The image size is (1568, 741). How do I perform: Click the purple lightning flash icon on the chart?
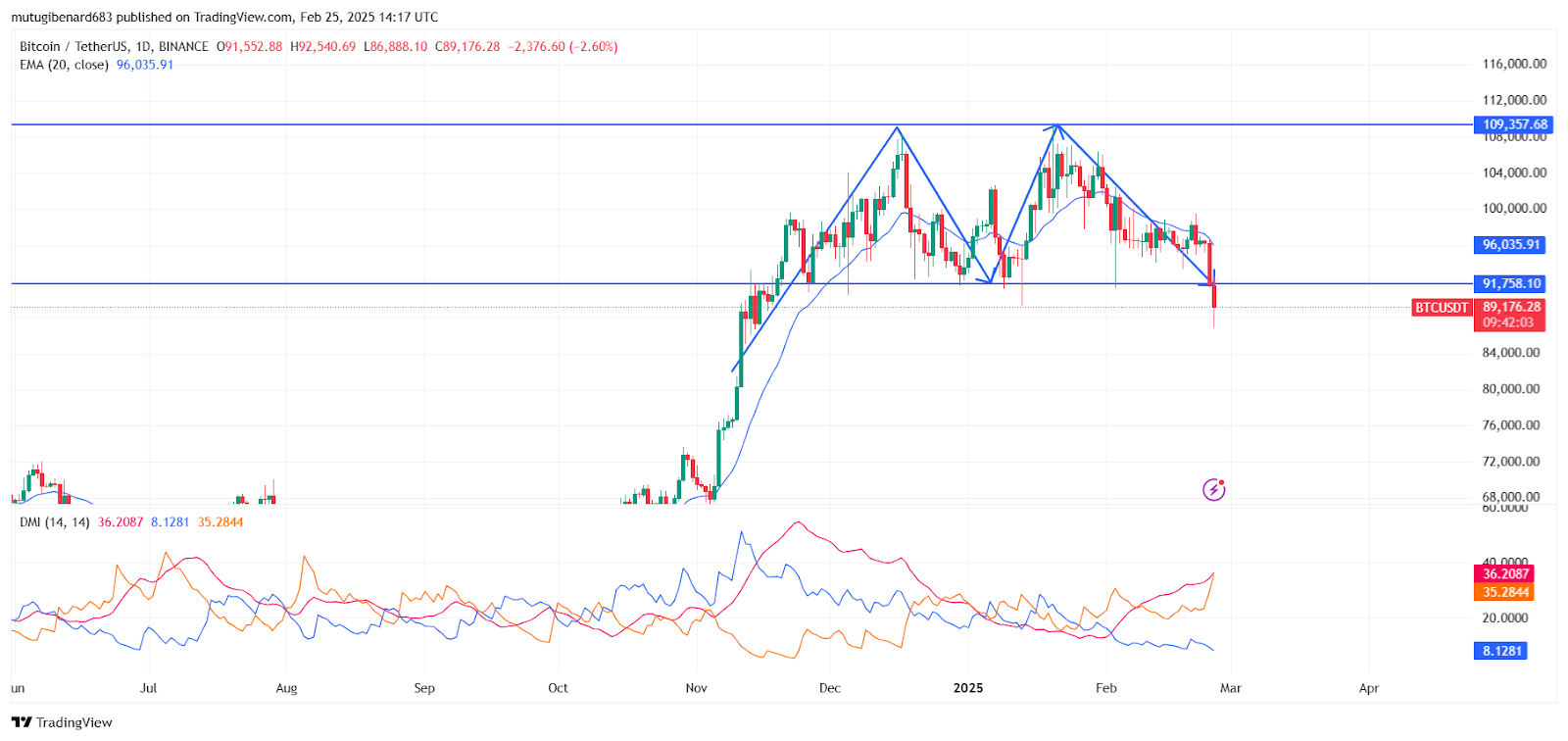click(x=1213, y=489)
